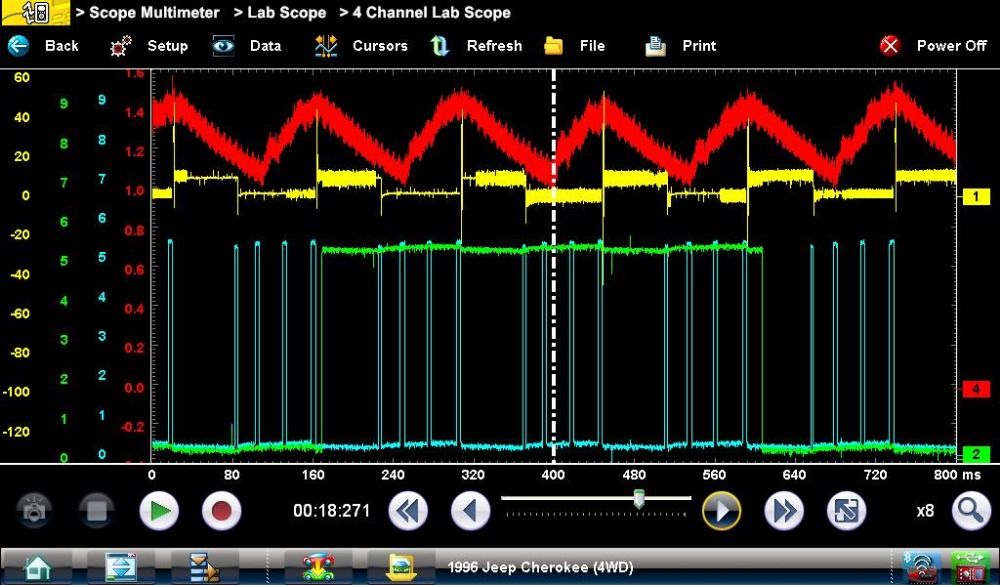
Task: Click the Home icon in bottom bar
Action: (37, 567)
